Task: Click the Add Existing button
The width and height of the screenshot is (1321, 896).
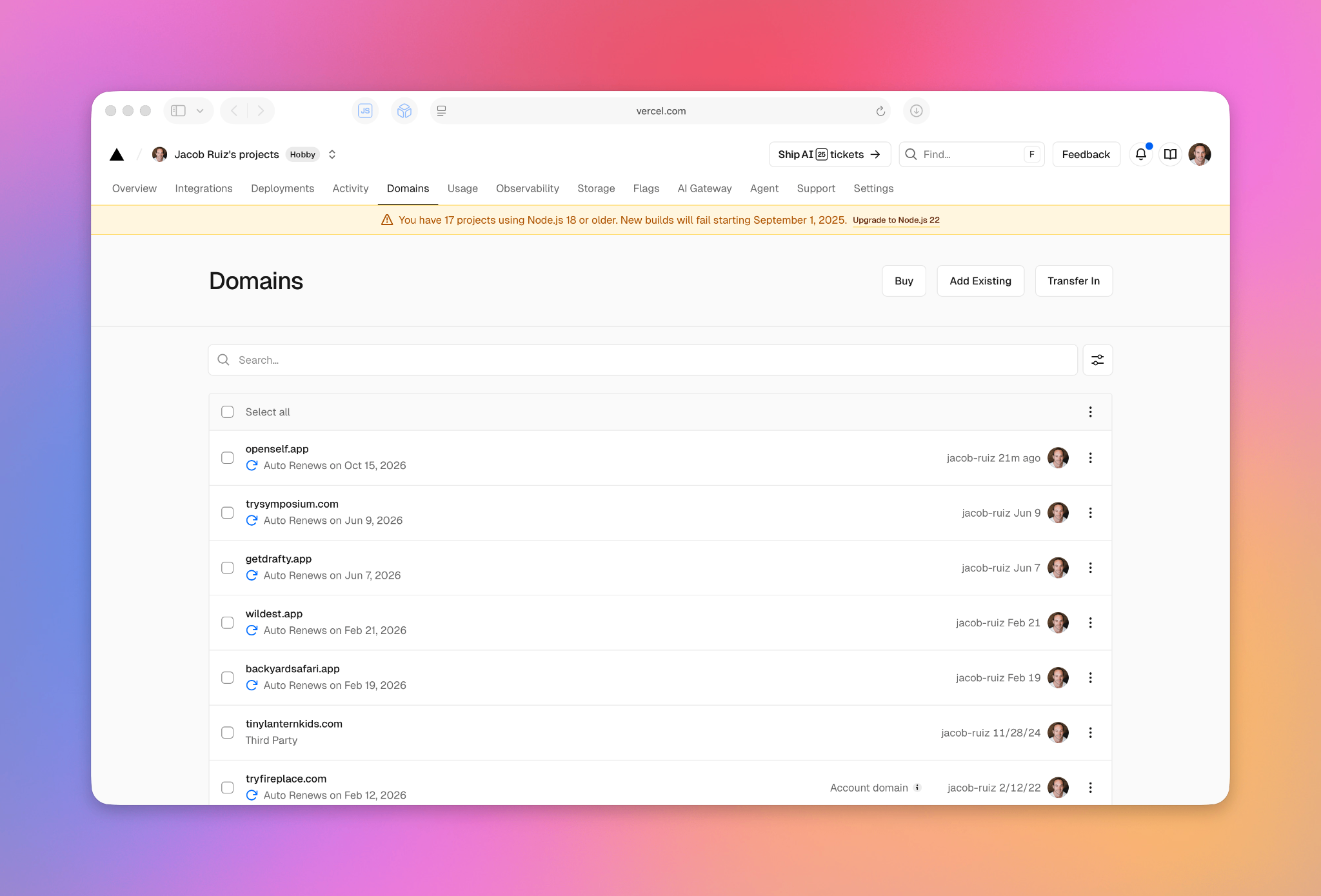Action: 980,281
